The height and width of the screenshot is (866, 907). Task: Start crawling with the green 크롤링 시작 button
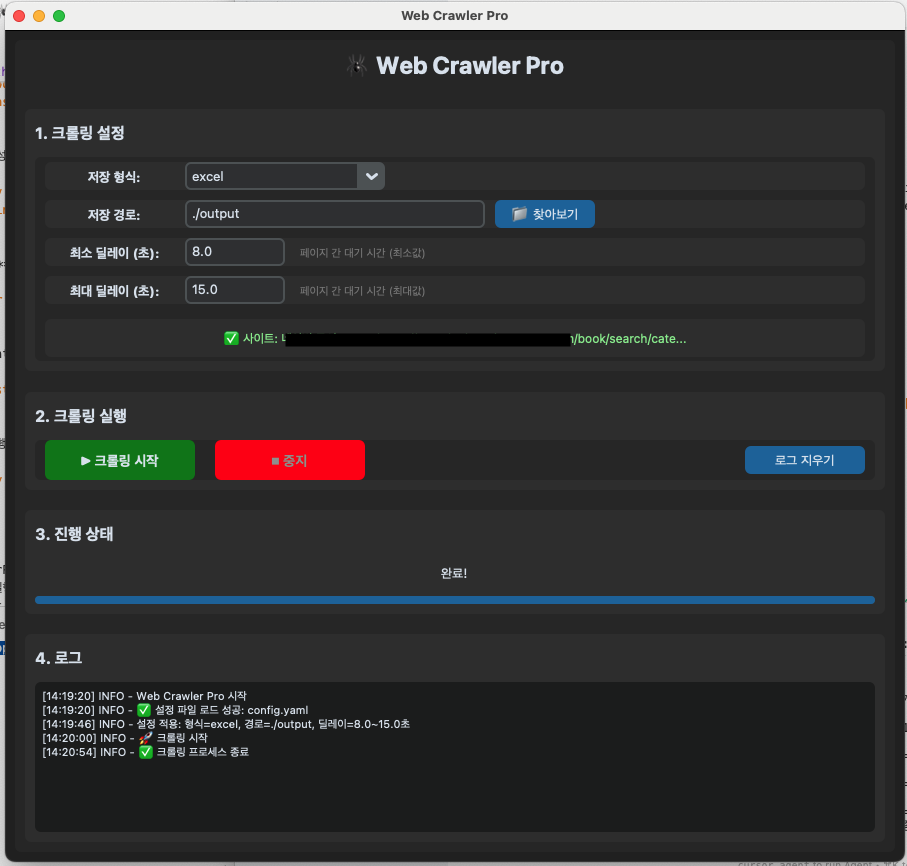point(120,460)
